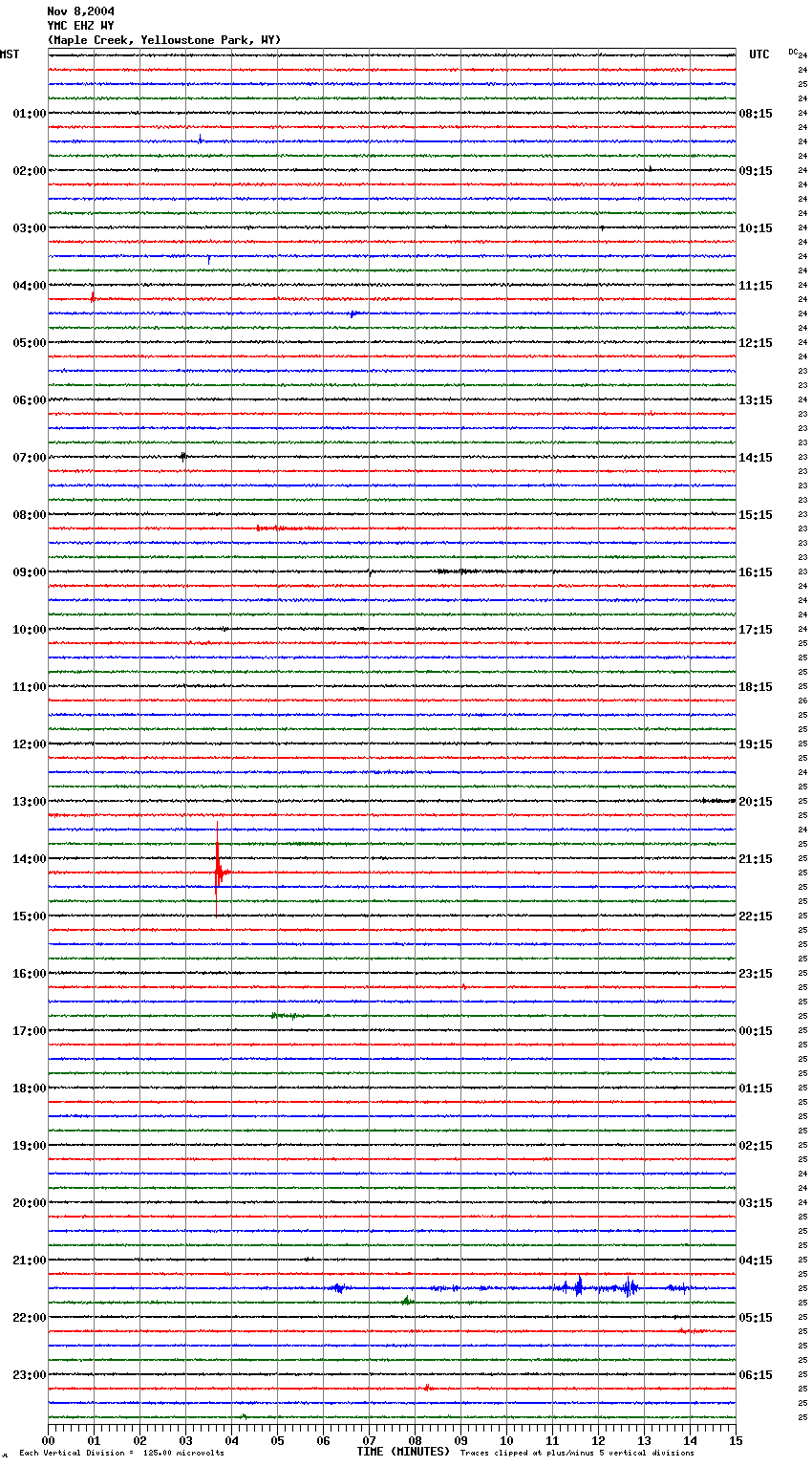
Task: Select the station code "YMC EHZ WY"
Action: (80, 26)
